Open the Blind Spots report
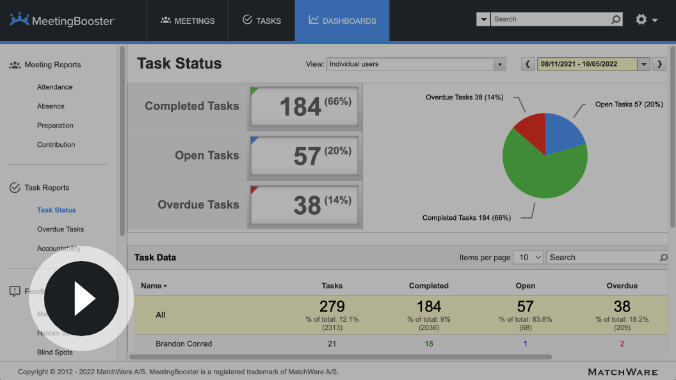Viewport: 676px width, 380px height. [x=55, y=352]
